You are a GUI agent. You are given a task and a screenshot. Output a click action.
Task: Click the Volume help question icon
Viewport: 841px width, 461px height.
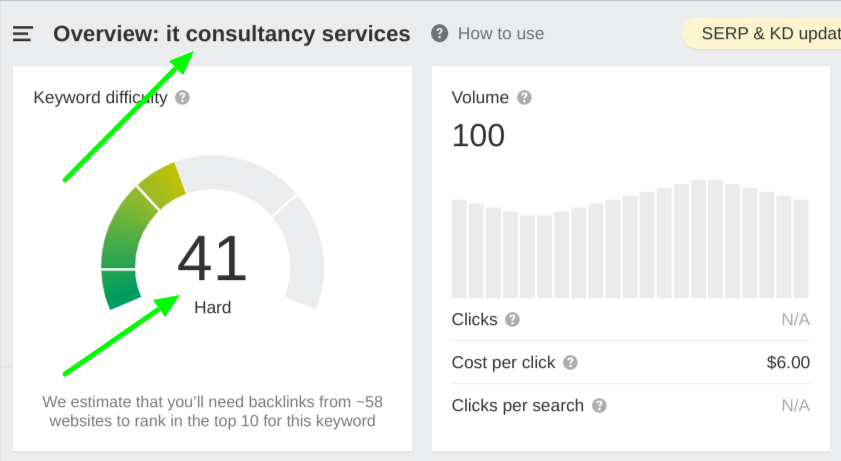pyautogui.click(x=524, y=98)
